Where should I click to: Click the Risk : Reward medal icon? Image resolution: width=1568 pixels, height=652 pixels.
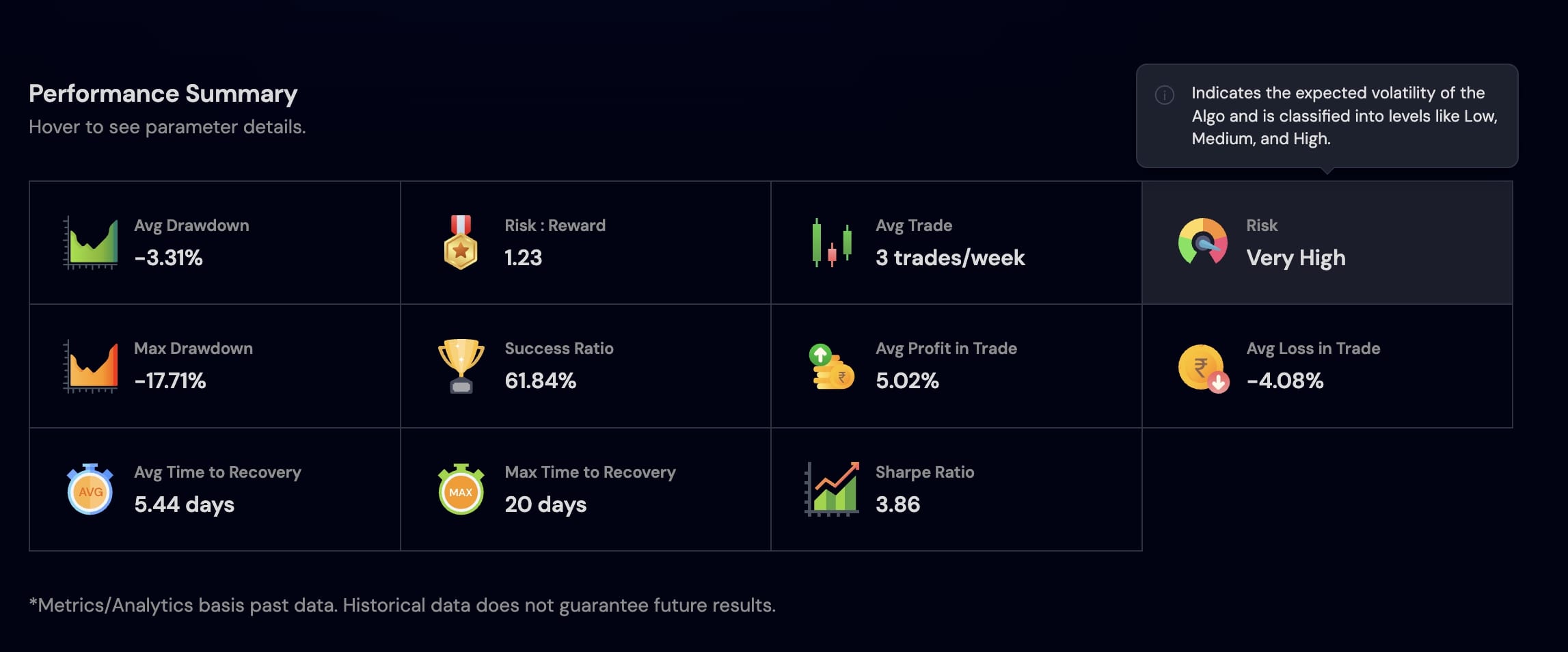461,243
